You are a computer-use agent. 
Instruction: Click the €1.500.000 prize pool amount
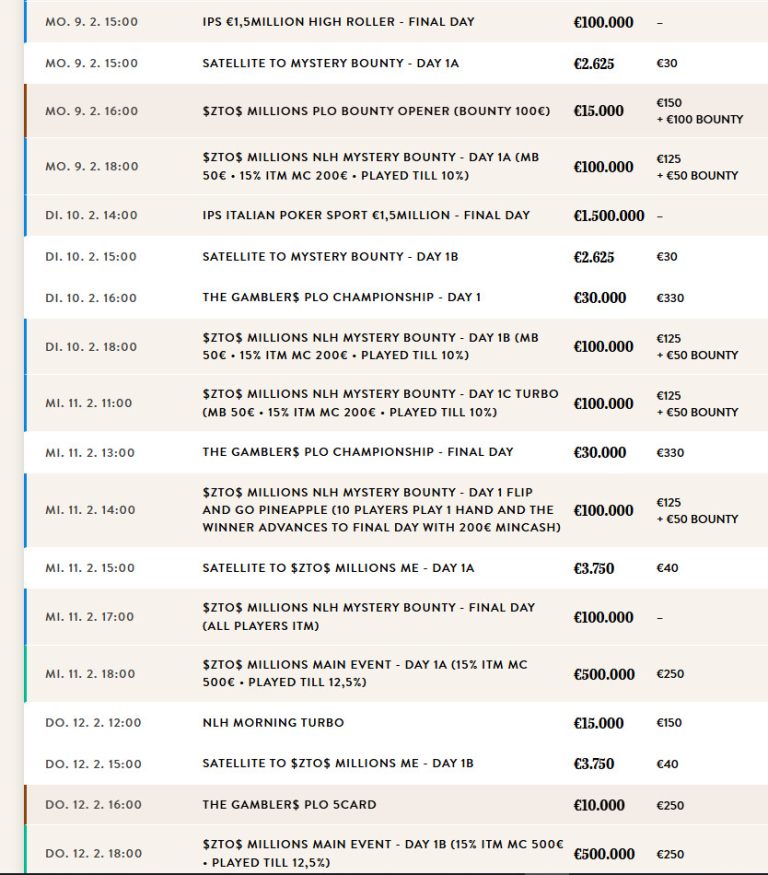point(609,215)
